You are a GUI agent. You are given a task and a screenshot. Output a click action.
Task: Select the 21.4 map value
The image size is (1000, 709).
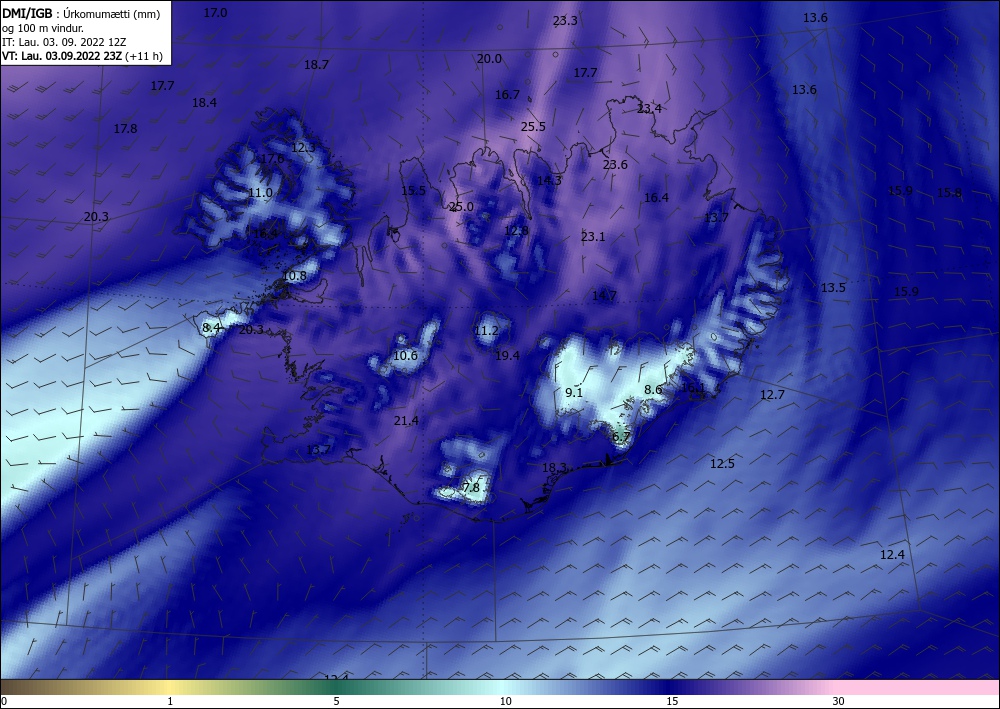pos(406,421)
